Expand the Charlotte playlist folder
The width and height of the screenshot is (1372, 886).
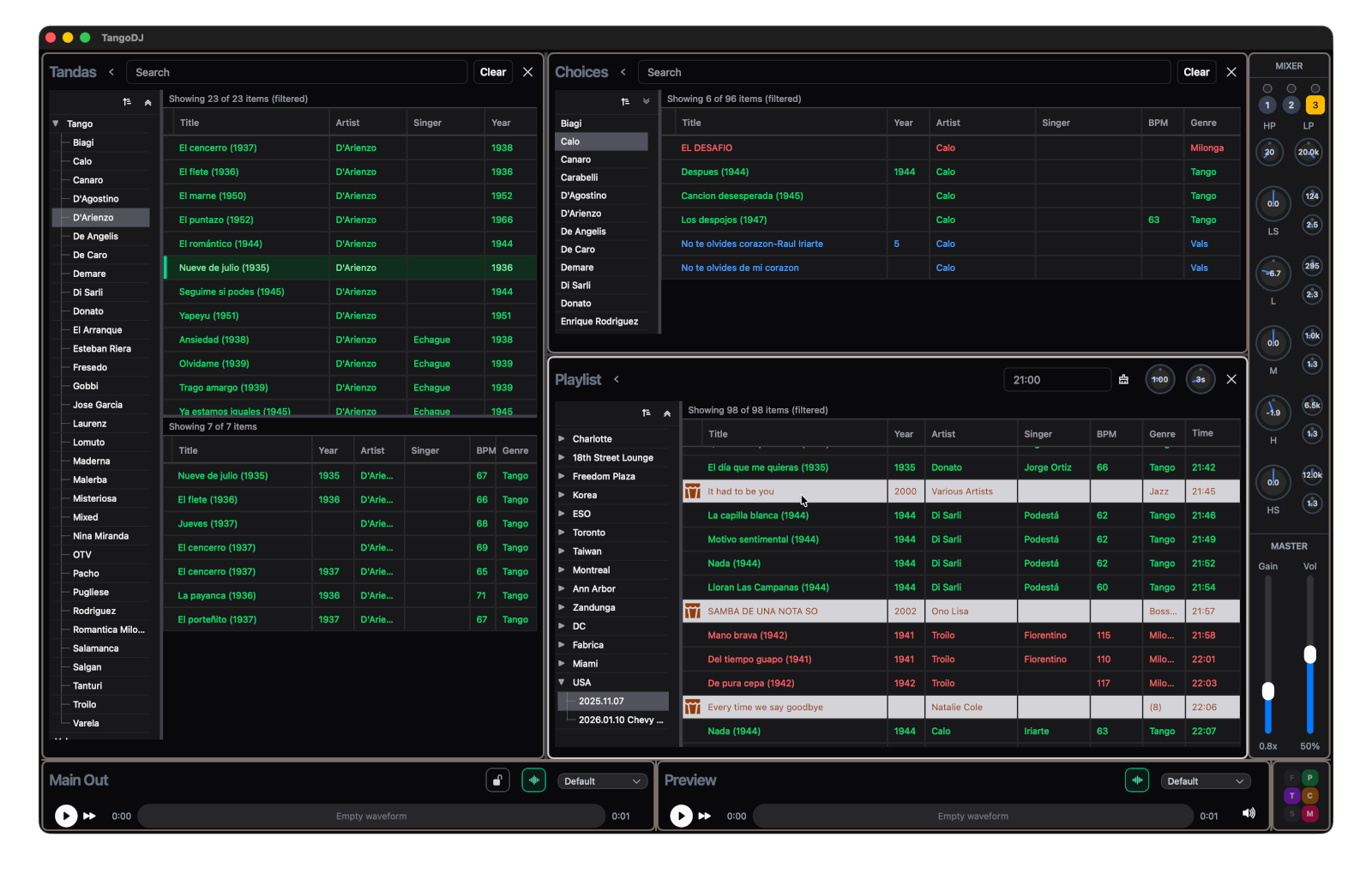pos(562,438)
